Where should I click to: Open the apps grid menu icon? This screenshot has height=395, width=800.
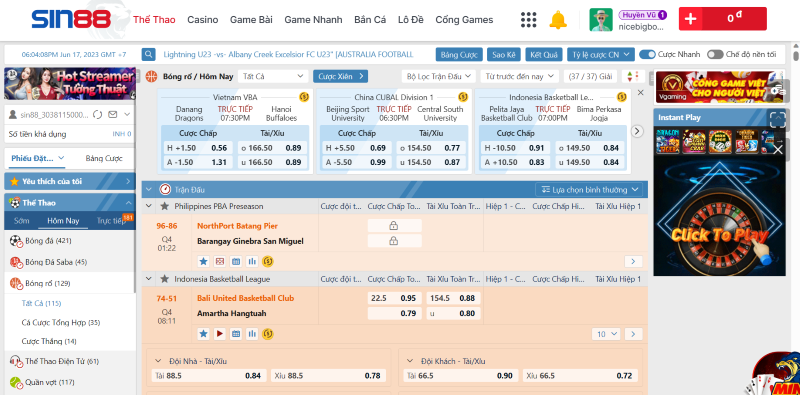pyautogui.click(x=529, y=19)
